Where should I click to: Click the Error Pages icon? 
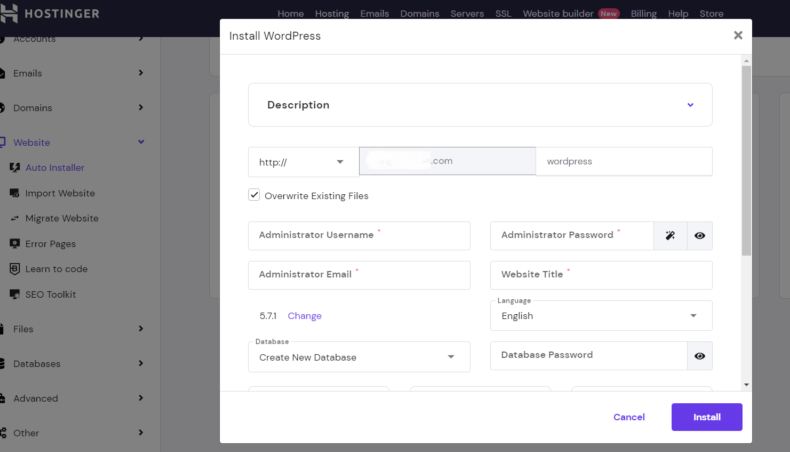pyautogui.click(x=15, y=243)
